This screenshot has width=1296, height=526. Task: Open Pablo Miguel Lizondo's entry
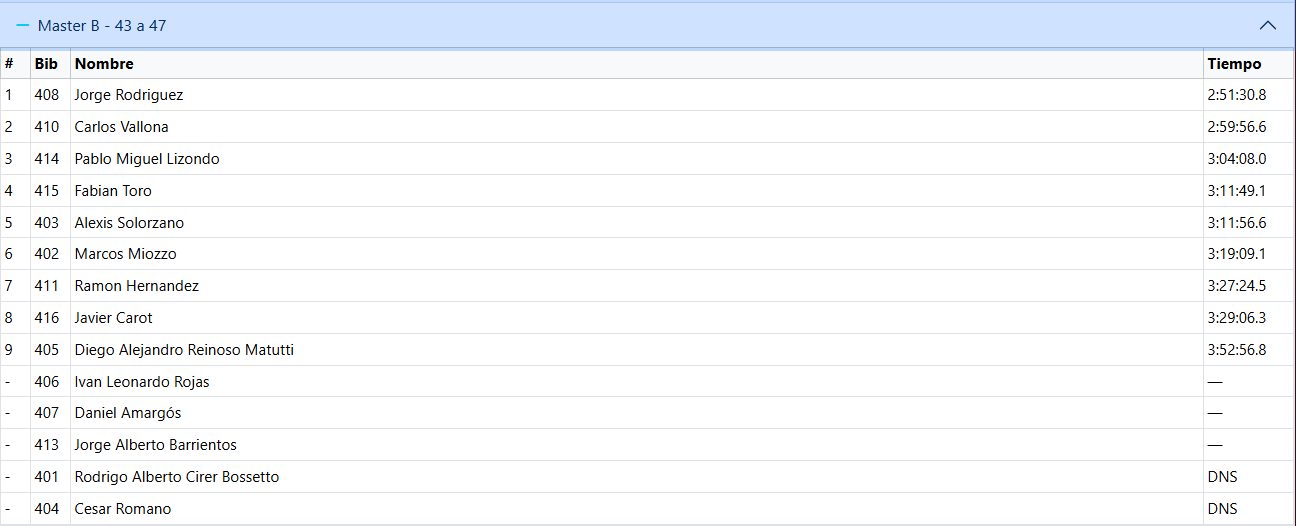click(147, 159)
